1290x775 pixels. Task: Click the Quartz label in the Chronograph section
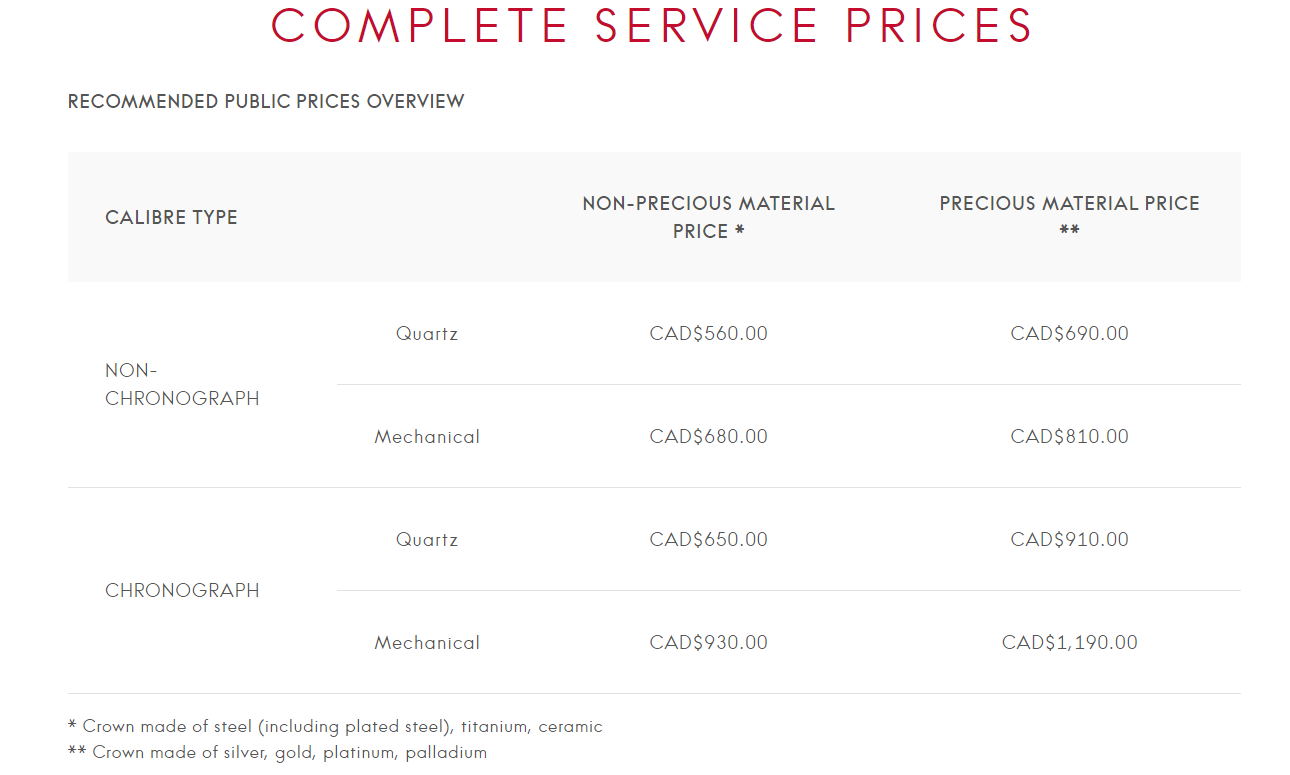(427, 539)
